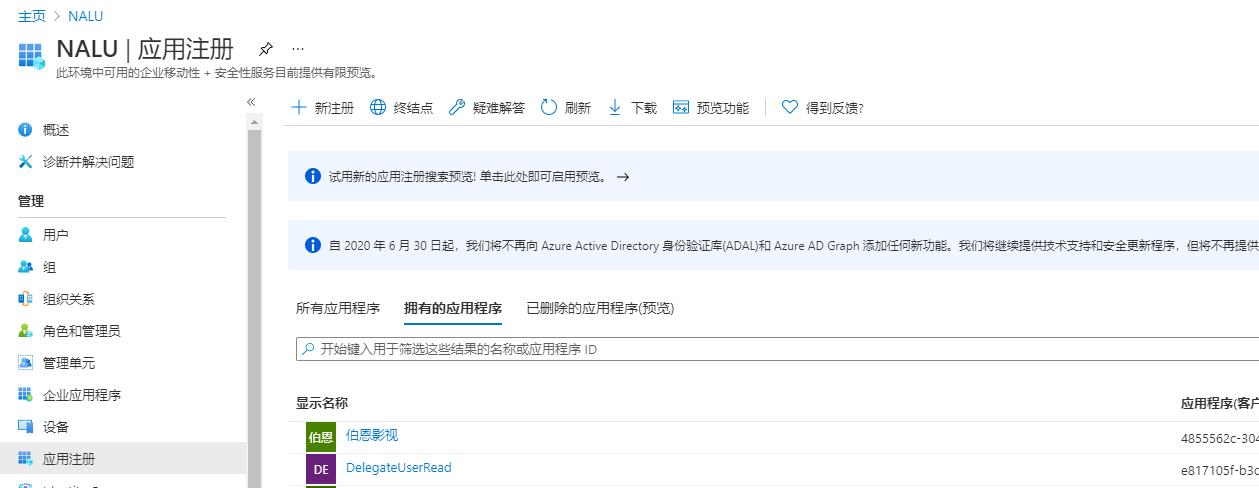Click the sidebar scroll up arrow

(x=254, y=121)
